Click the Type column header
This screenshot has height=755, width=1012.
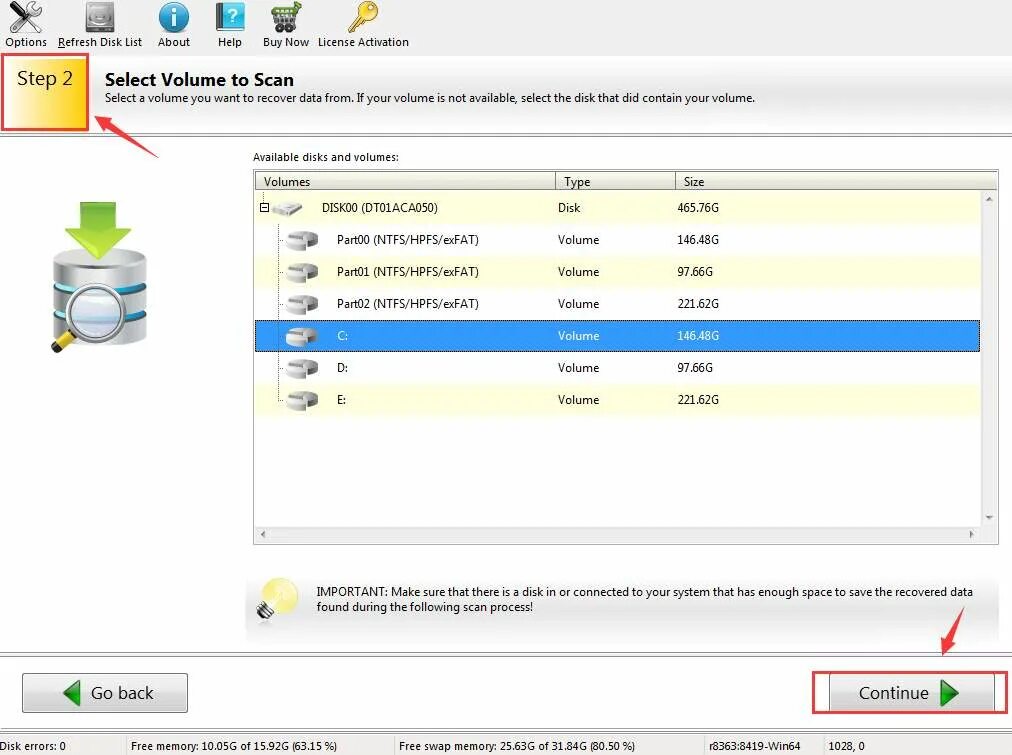615,181
